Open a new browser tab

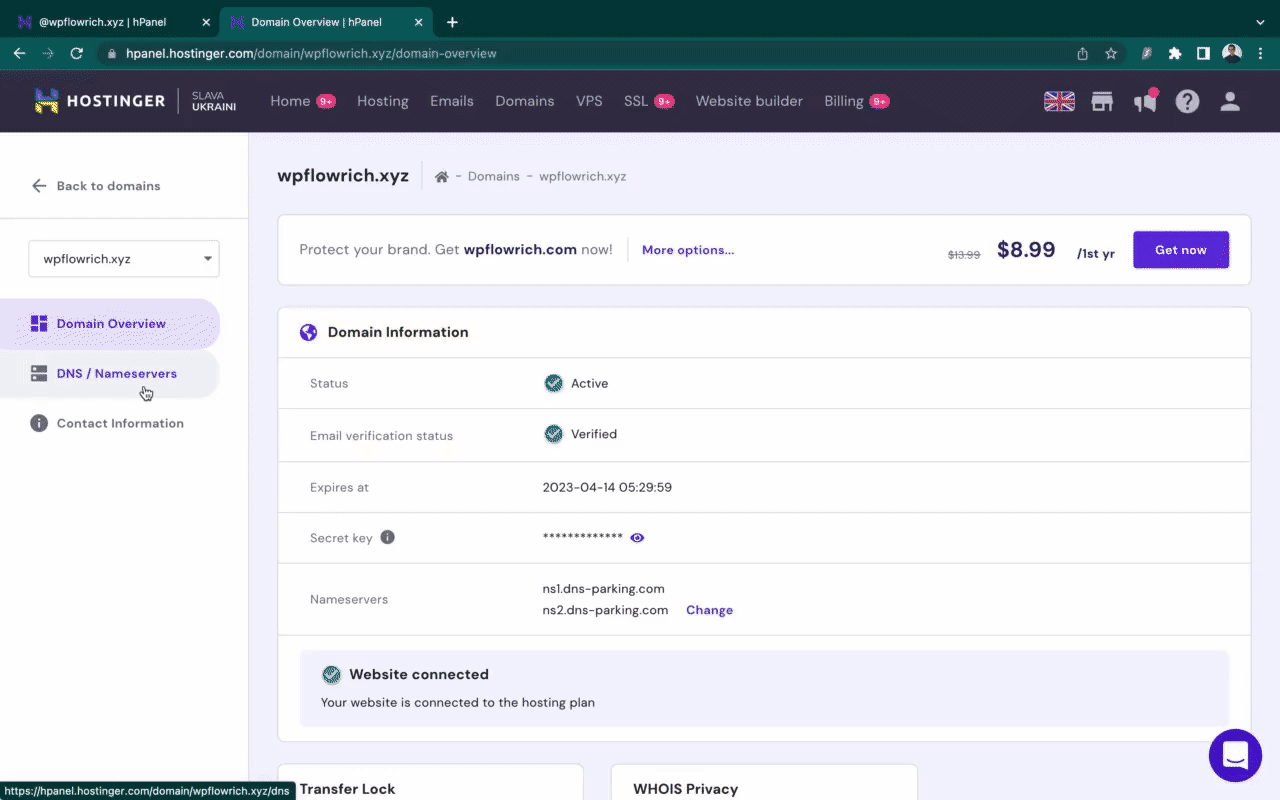pyautogui.click(x=452, y=22)
